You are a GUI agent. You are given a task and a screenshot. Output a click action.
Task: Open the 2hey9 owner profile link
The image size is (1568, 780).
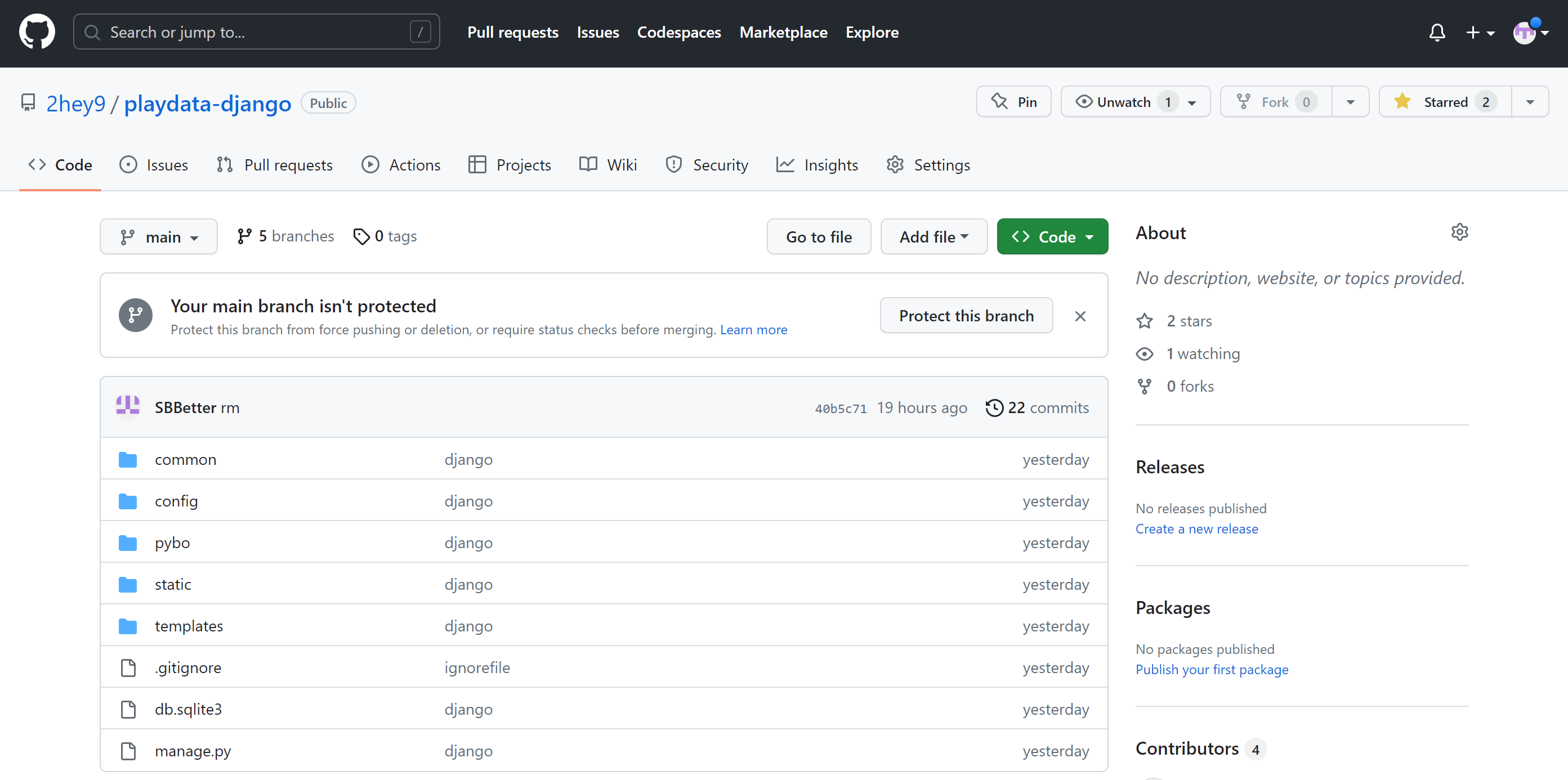tap(75, 104)
